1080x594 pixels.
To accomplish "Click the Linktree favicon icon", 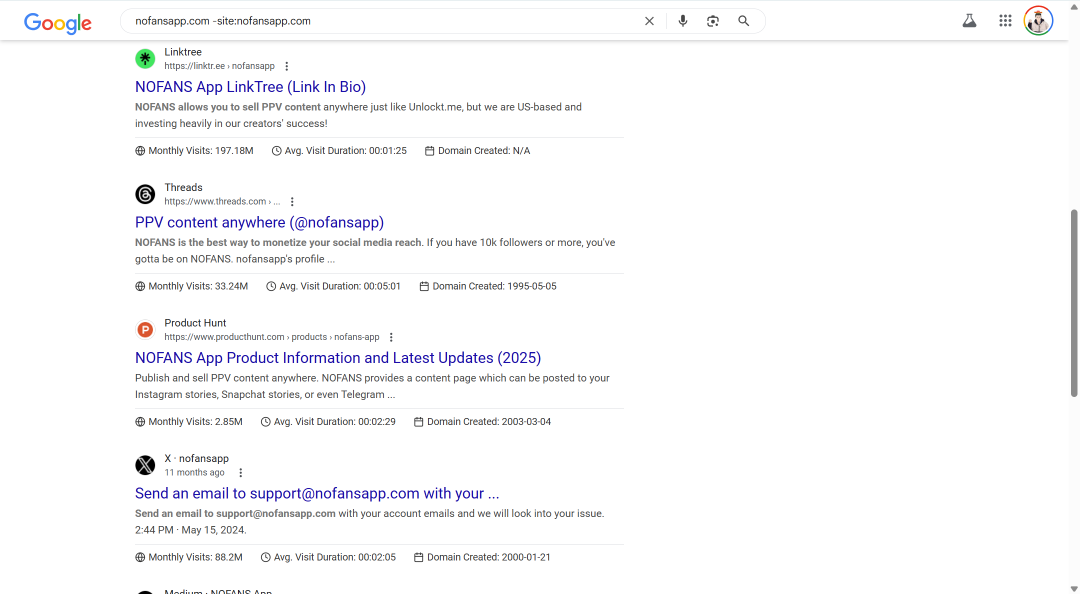I will [x=145, y=59].
